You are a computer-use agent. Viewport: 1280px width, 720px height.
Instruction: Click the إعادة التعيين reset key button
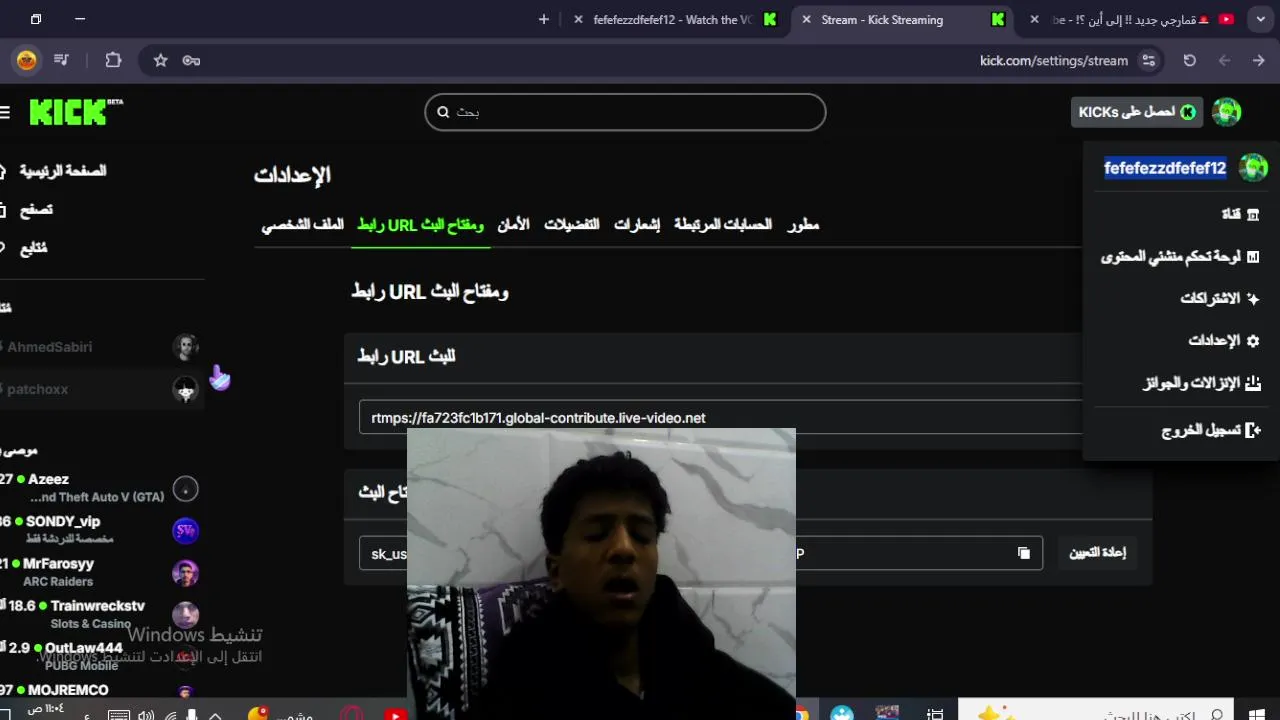1098,553
